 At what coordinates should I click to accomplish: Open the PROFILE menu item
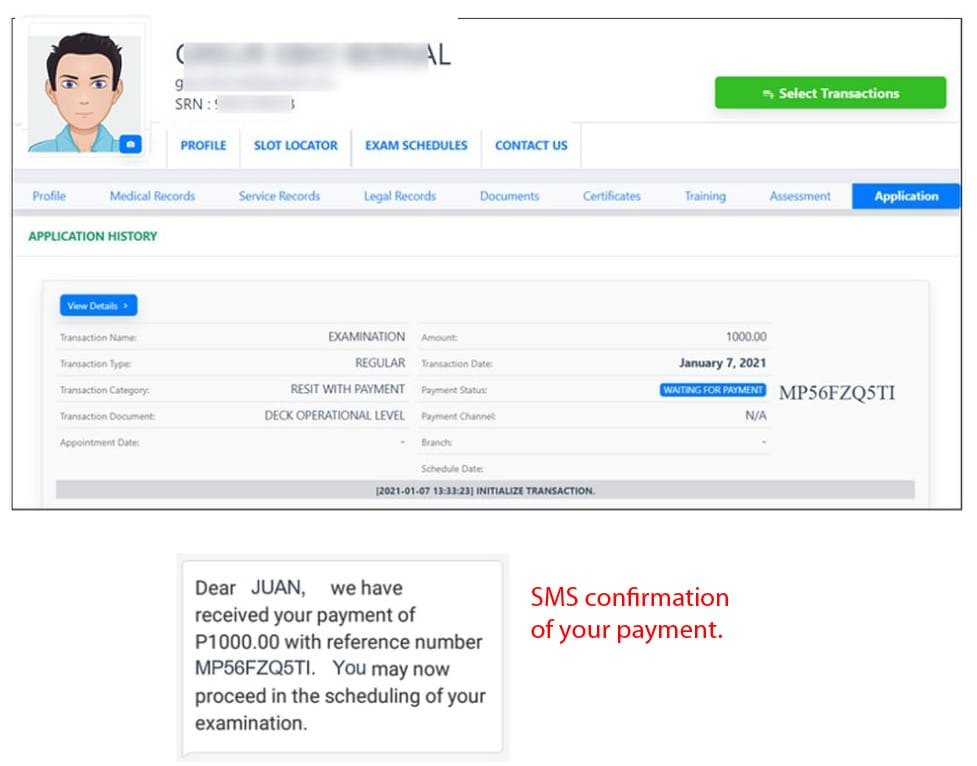point(203,145)
